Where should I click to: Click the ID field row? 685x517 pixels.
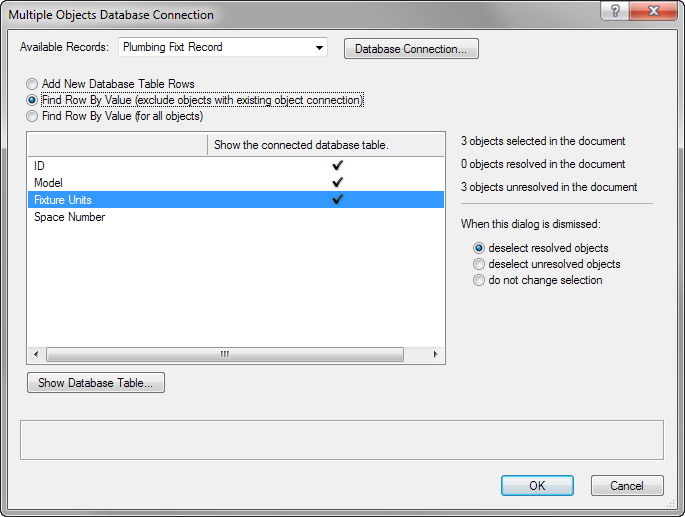(40, 165)
